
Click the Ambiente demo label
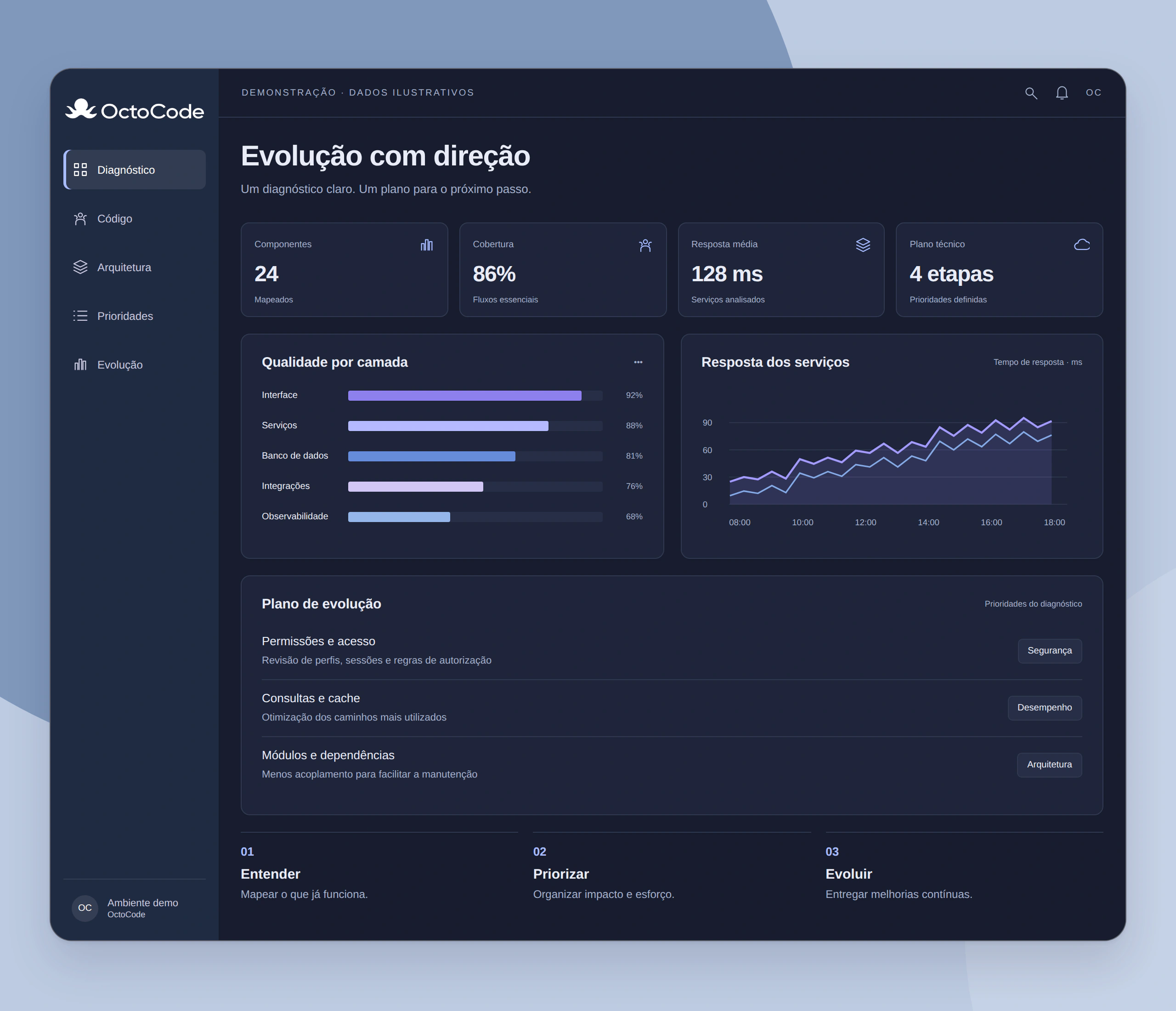[142, 903]
